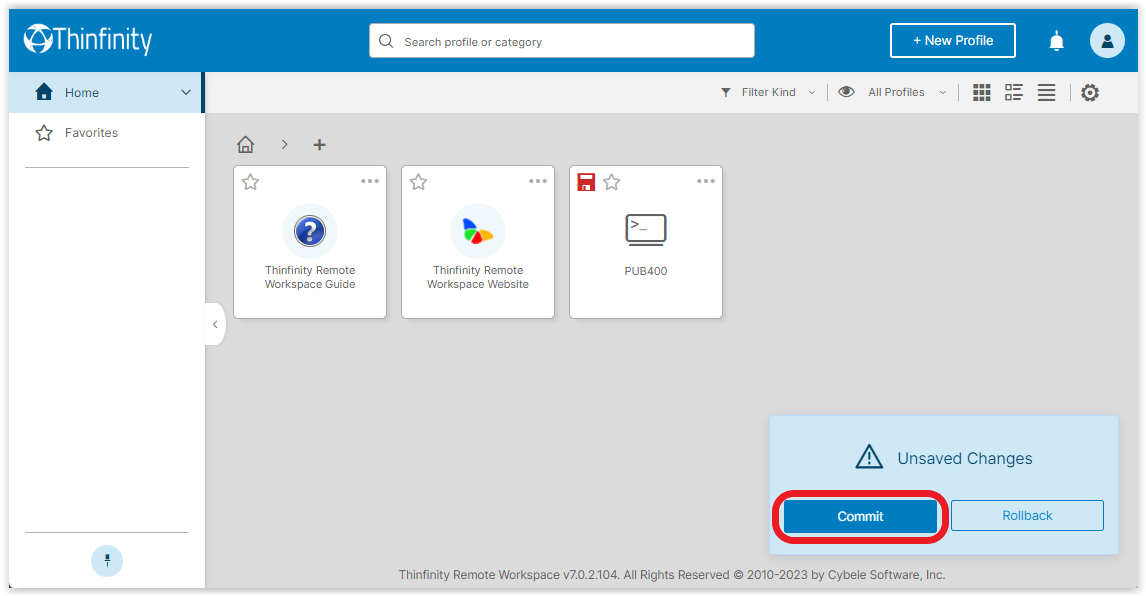Image resolution: width=1146 pixels, height=596 pixels.
Task: Toggle the eye visibility icon
Action: pyautogui.click(x=846, y=92)
